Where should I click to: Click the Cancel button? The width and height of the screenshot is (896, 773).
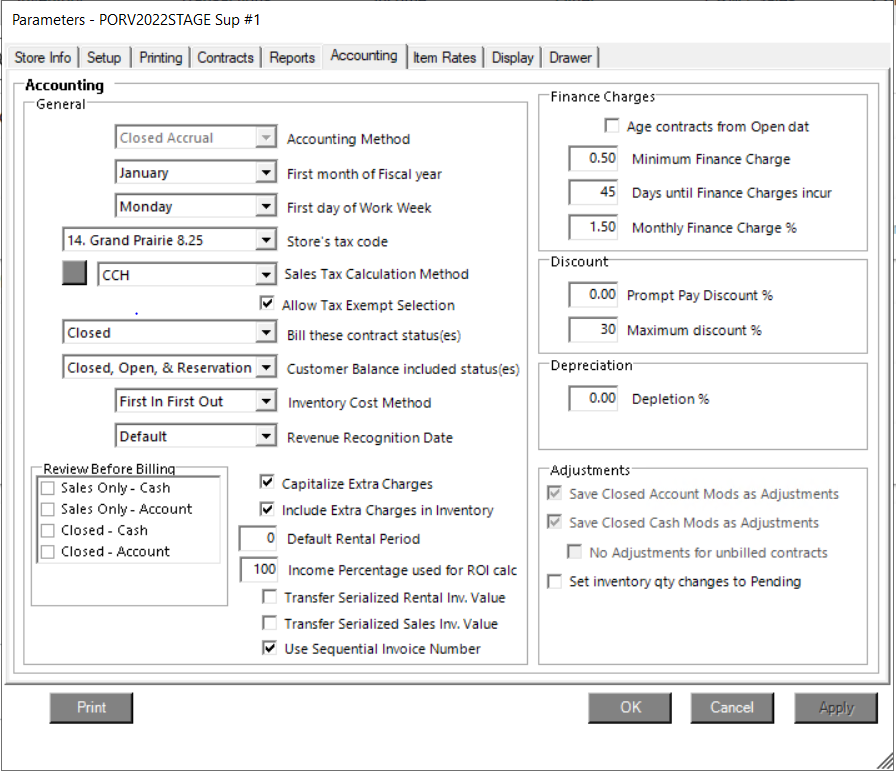(x=731, y=707)
